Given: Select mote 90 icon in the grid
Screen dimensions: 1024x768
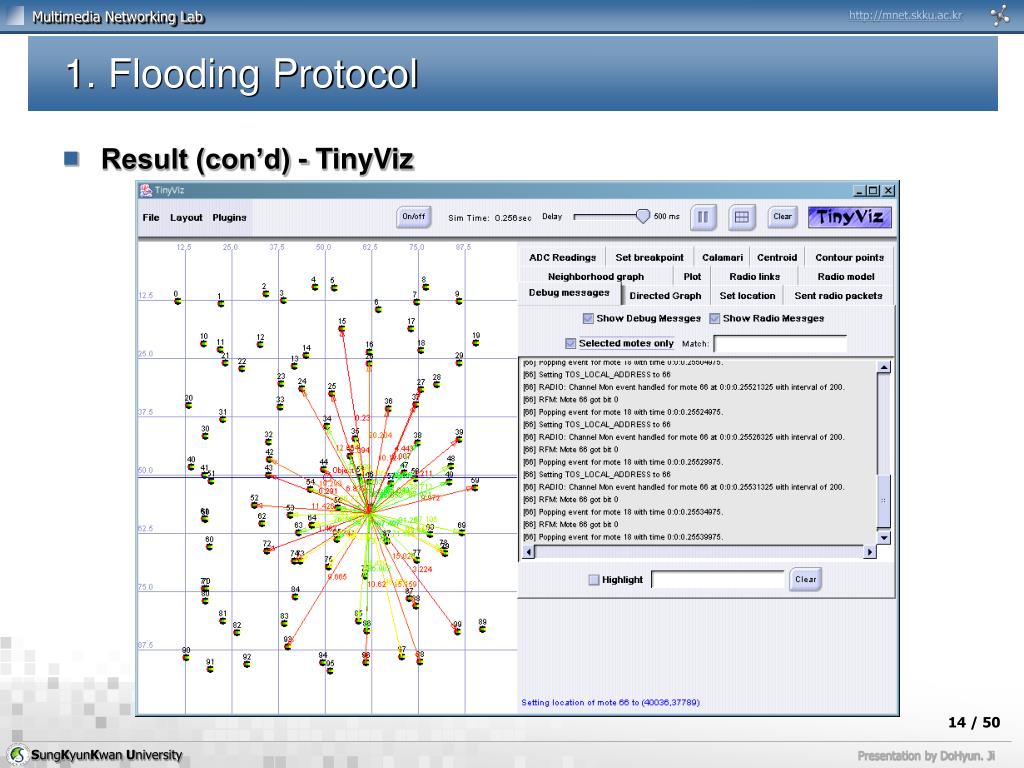Looking at the screenshot, I should pyautogui.click(x=186, y=657).
